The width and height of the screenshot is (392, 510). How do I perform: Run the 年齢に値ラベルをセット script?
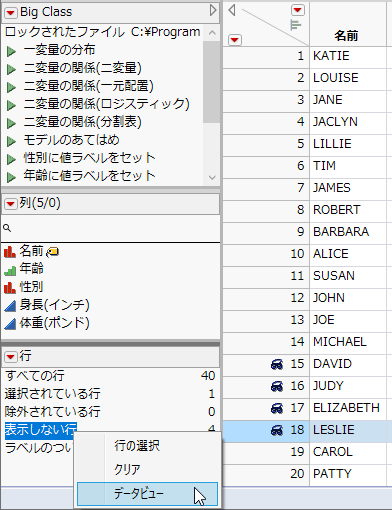pyautogui.click(x=11, y=177)
